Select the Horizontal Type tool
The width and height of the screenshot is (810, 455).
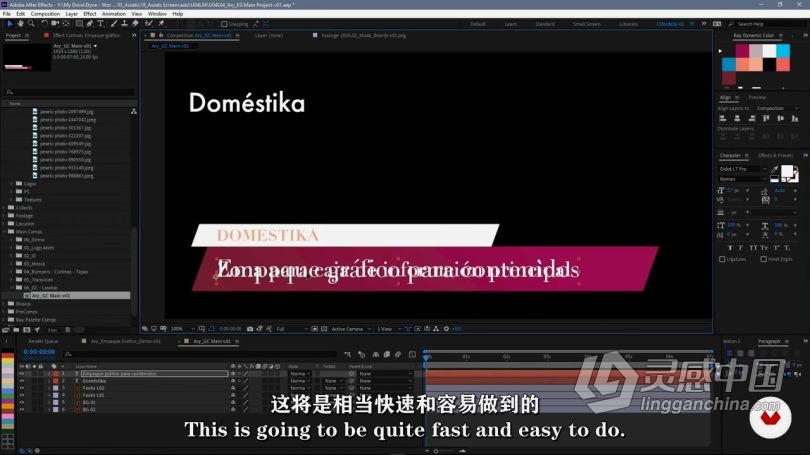101,24
